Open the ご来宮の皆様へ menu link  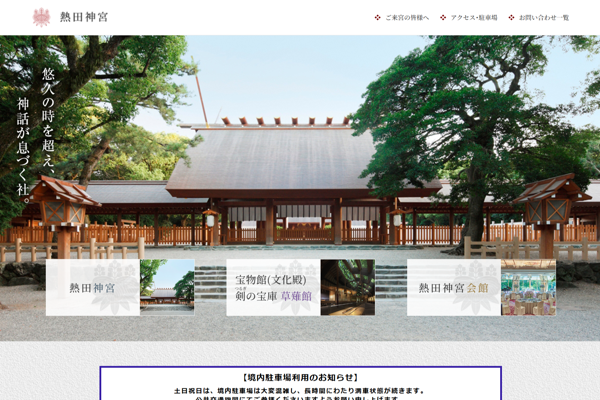(407, 18)
